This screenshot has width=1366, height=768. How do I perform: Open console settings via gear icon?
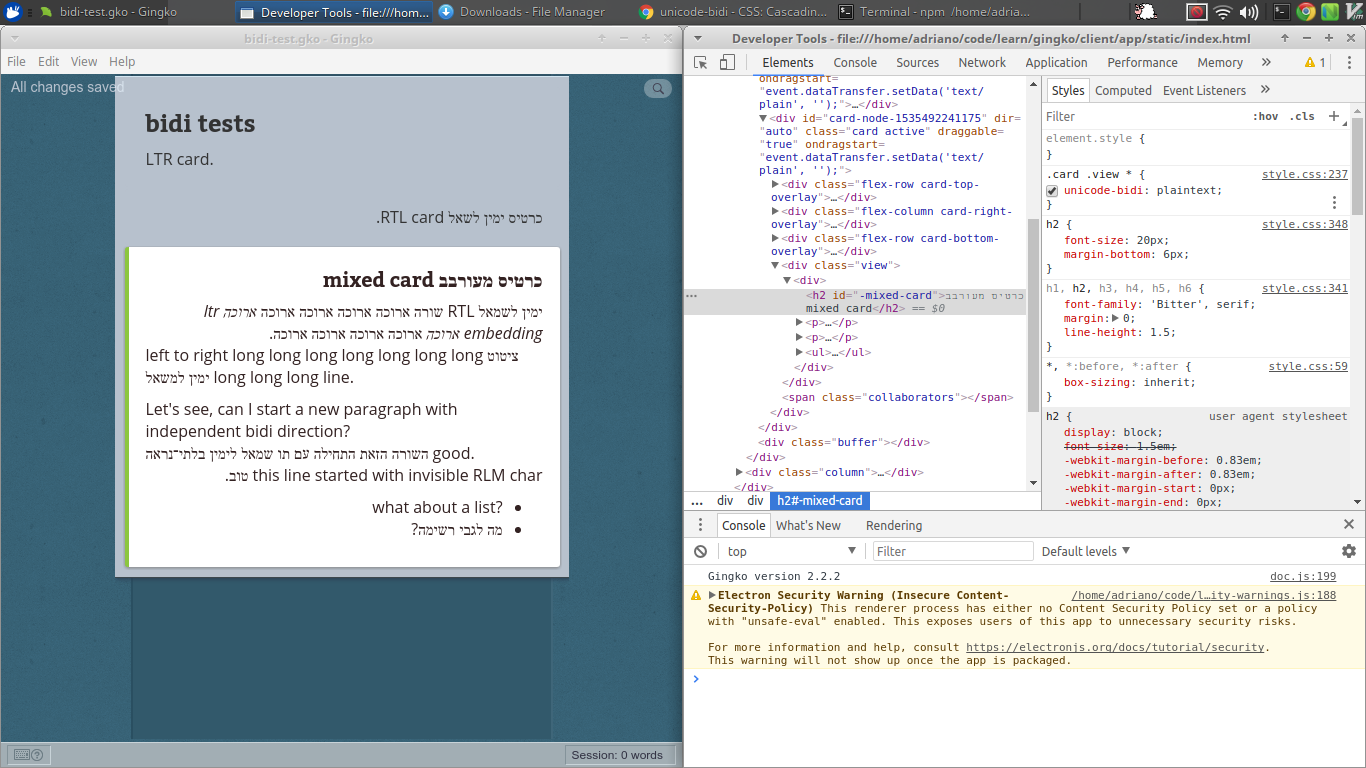point(1348,551)
